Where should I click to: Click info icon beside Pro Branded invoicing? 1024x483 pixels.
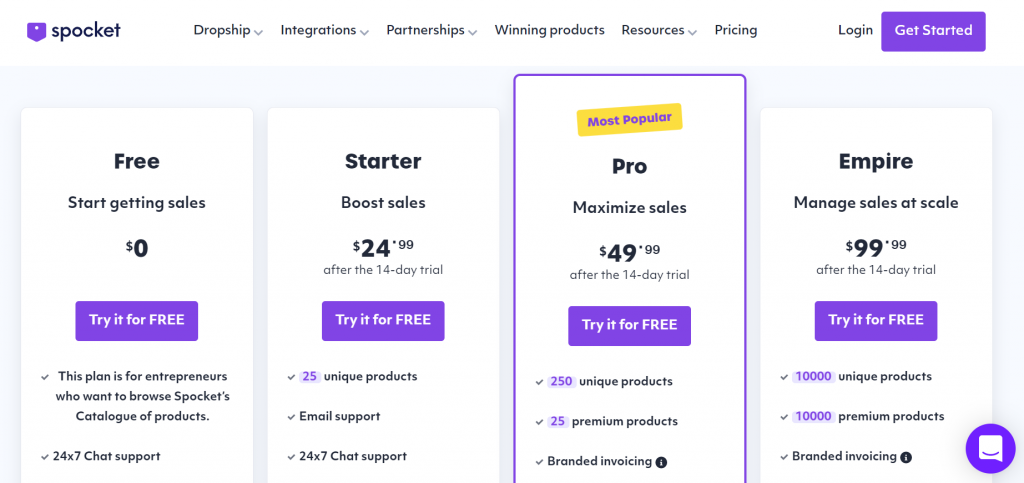coord(661,462)
